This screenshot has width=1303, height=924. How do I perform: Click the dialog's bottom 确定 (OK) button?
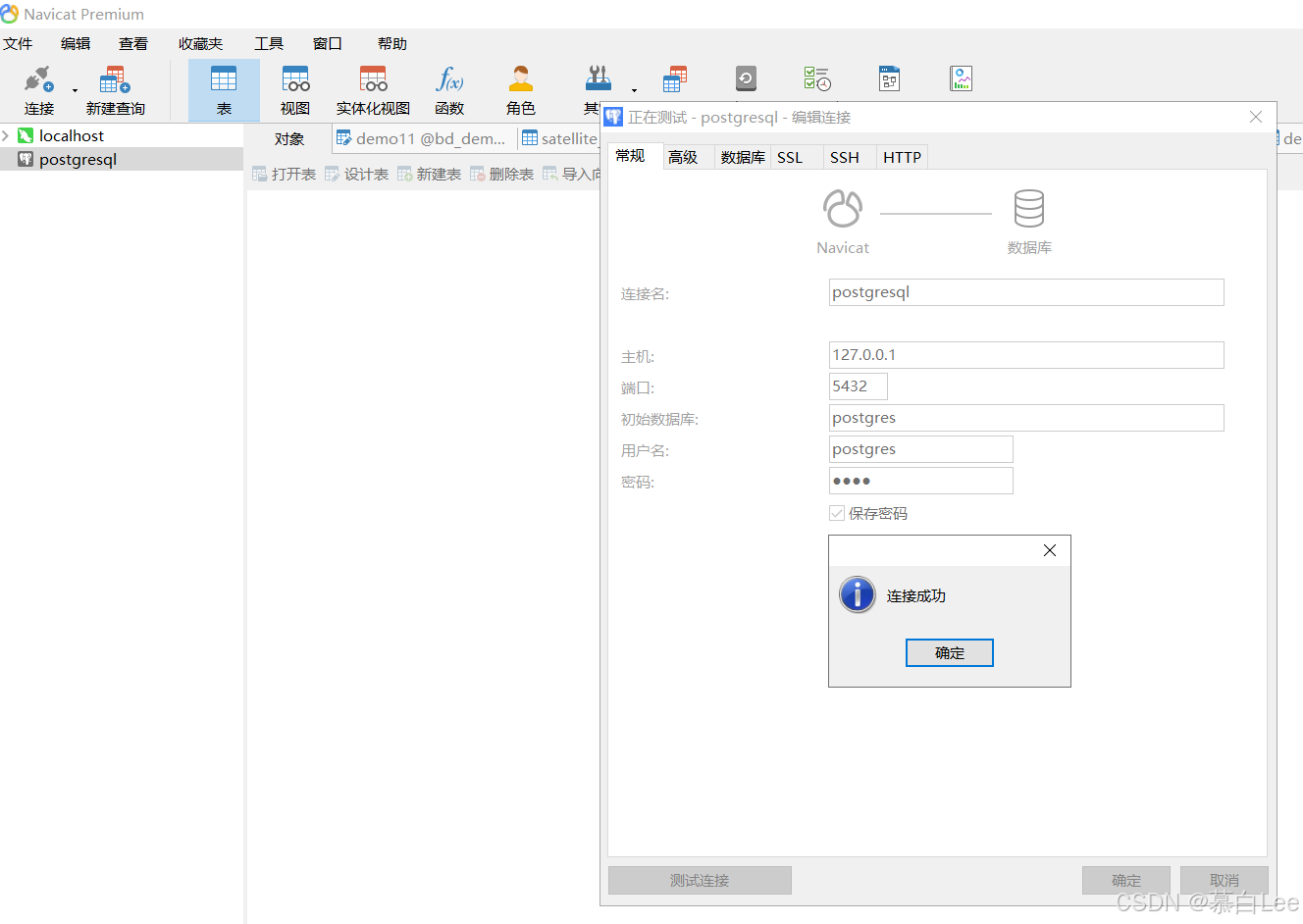pos(1126,880)
